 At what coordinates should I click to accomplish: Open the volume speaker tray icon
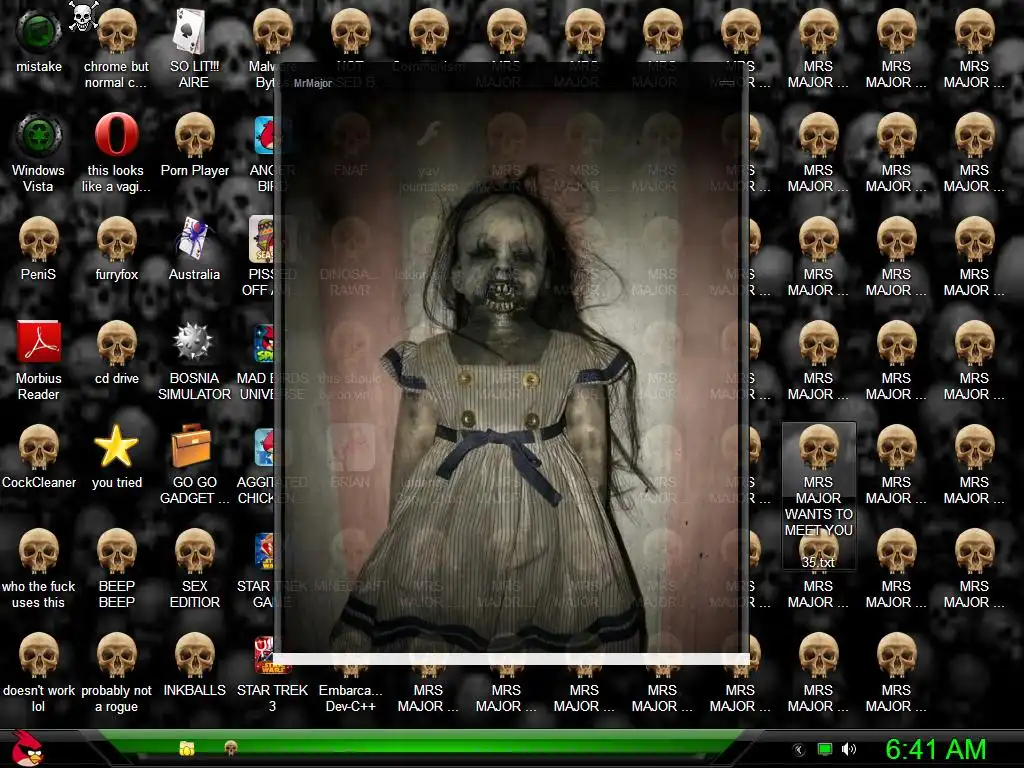coord(848,749)
